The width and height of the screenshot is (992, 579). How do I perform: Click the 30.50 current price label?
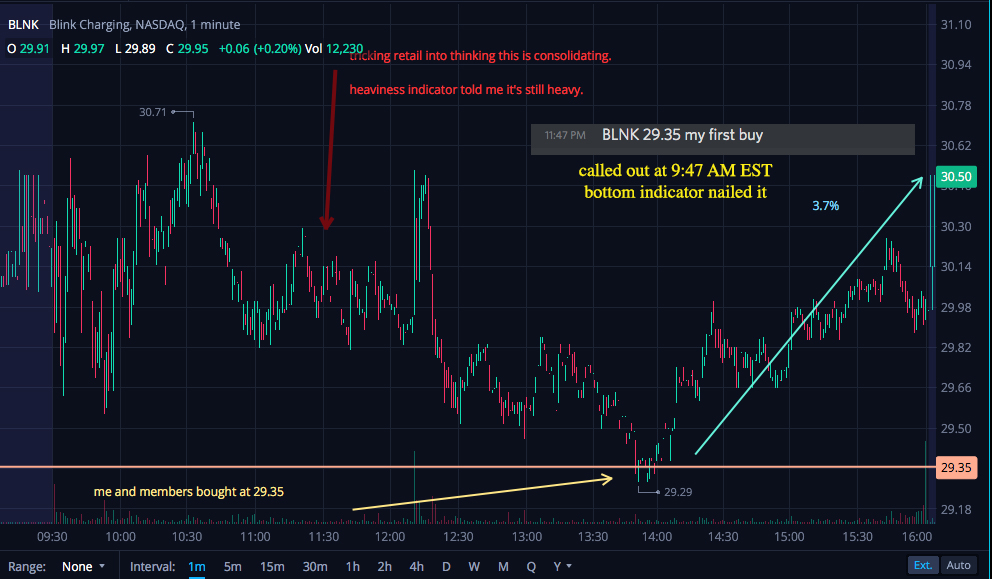coord(956,177)
